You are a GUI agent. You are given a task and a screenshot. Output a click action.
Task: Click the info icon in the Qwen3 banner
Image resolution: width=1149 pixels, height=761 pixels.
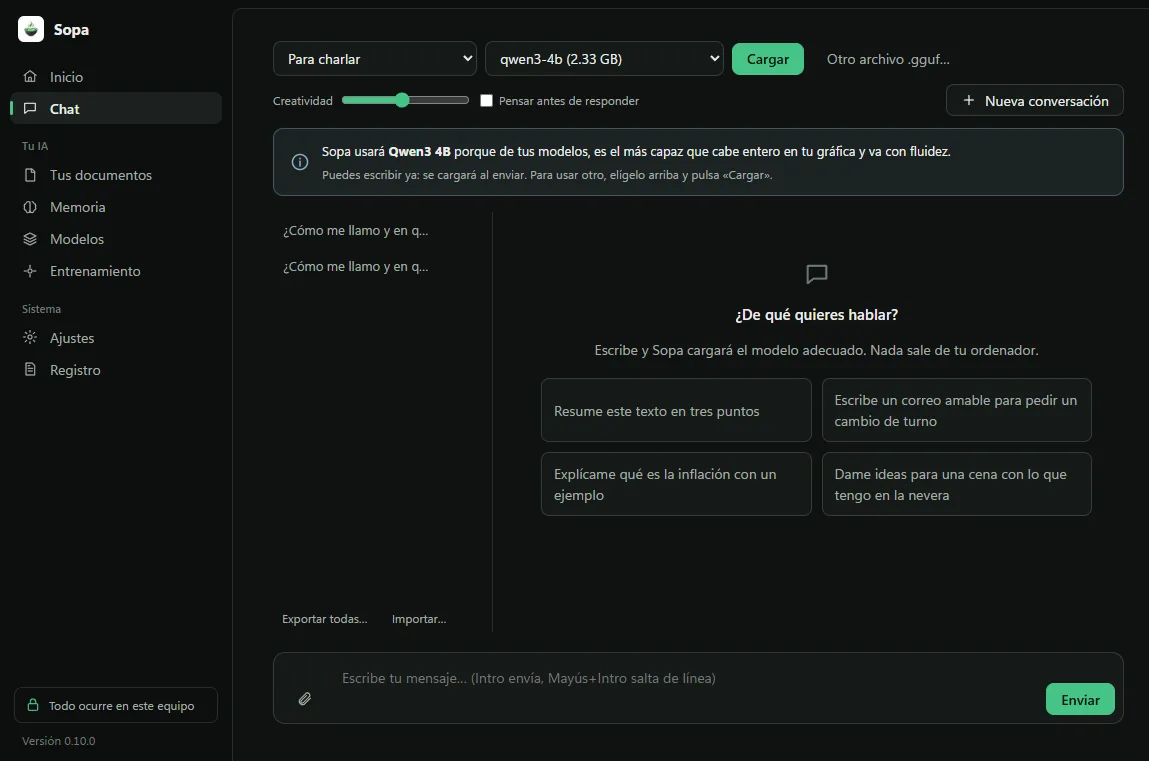(300, 162)
